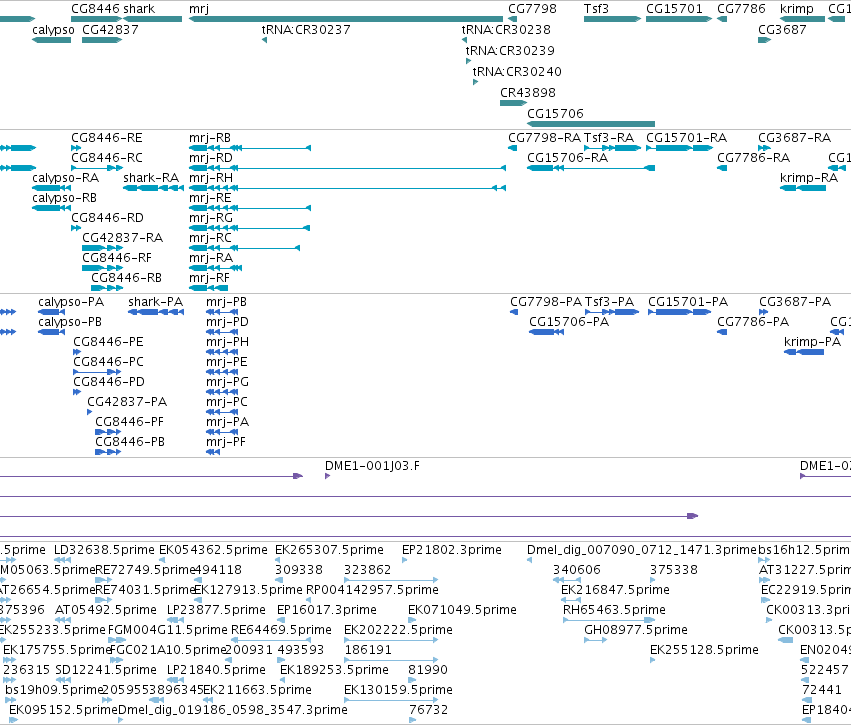Viewport: 851px width, 725px height.
Task: Click the mrj gene label
Action: coord(199,9)
